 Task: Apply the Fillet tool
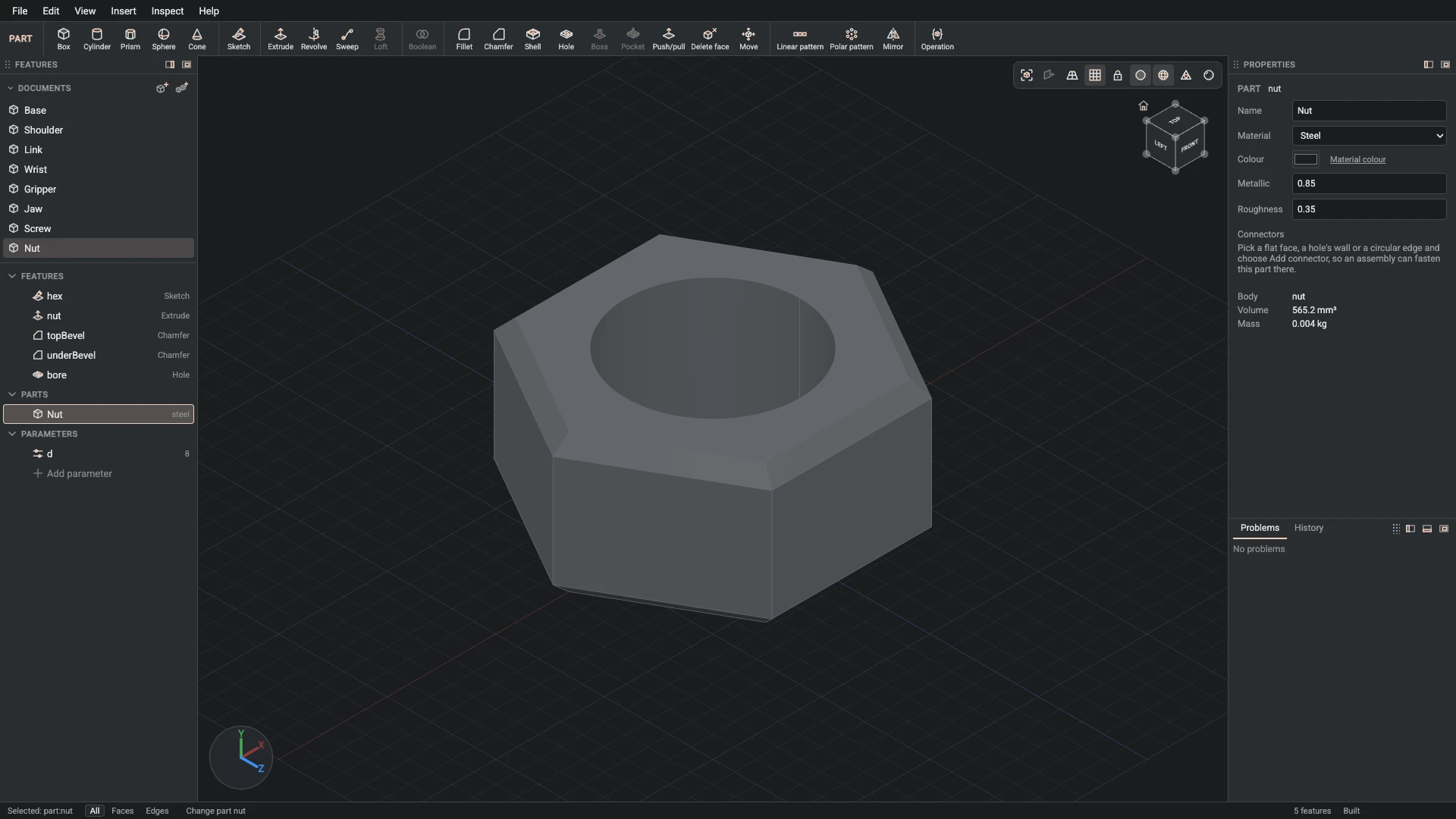point(464,39)
